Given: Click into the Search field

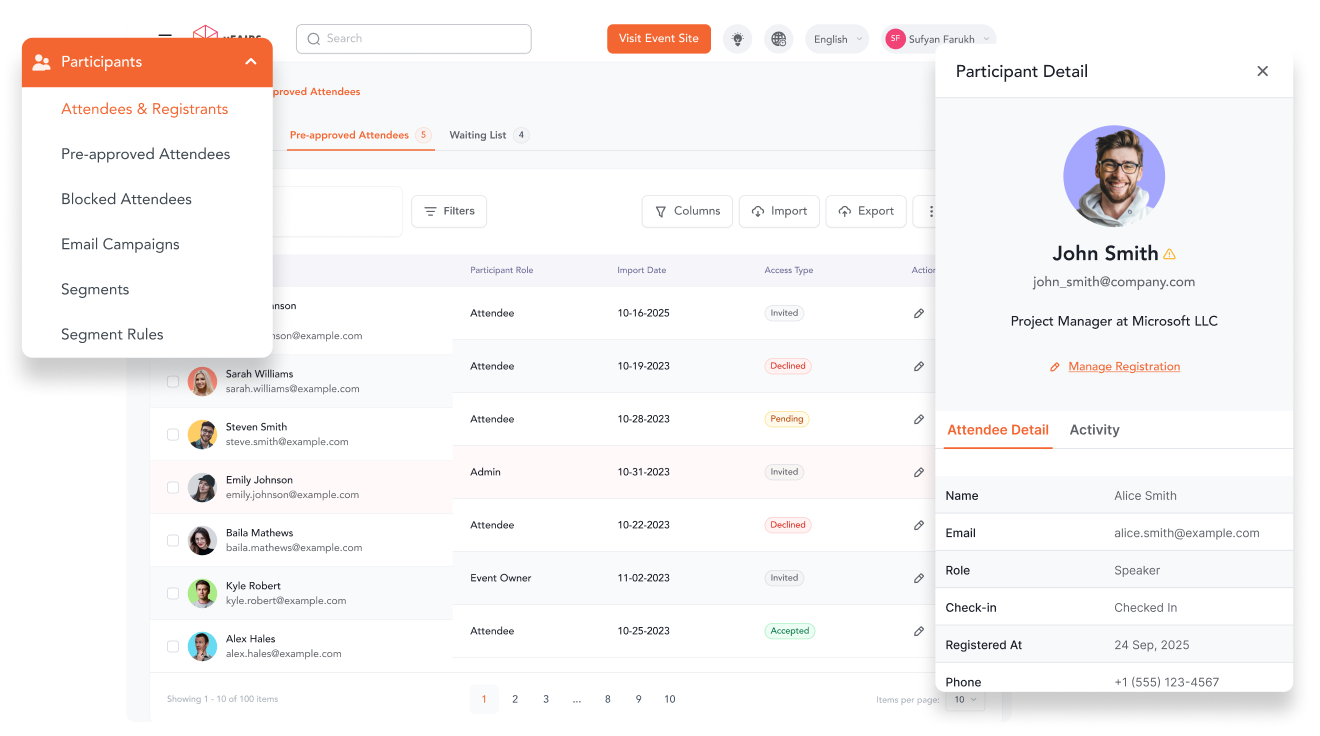Looking at the screenshot, I should tap(414, 39).
